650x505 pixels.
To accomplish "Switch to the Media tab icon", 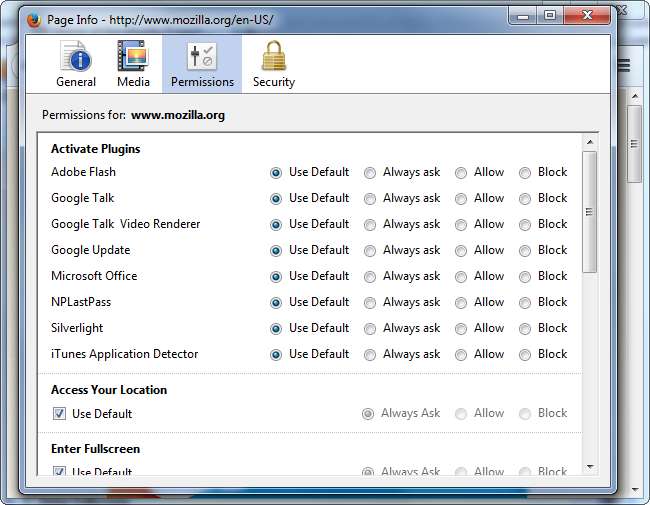I will pyautogui.click(x=132, y=58).
